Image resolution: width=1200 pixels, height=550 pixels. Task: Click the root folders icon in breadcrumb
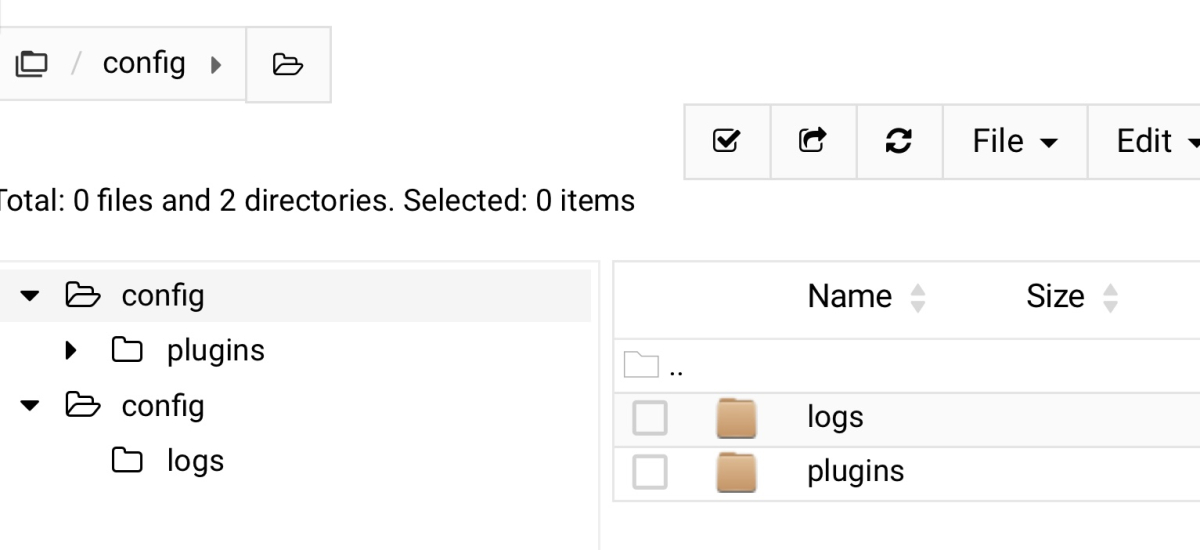pos(31,64)
